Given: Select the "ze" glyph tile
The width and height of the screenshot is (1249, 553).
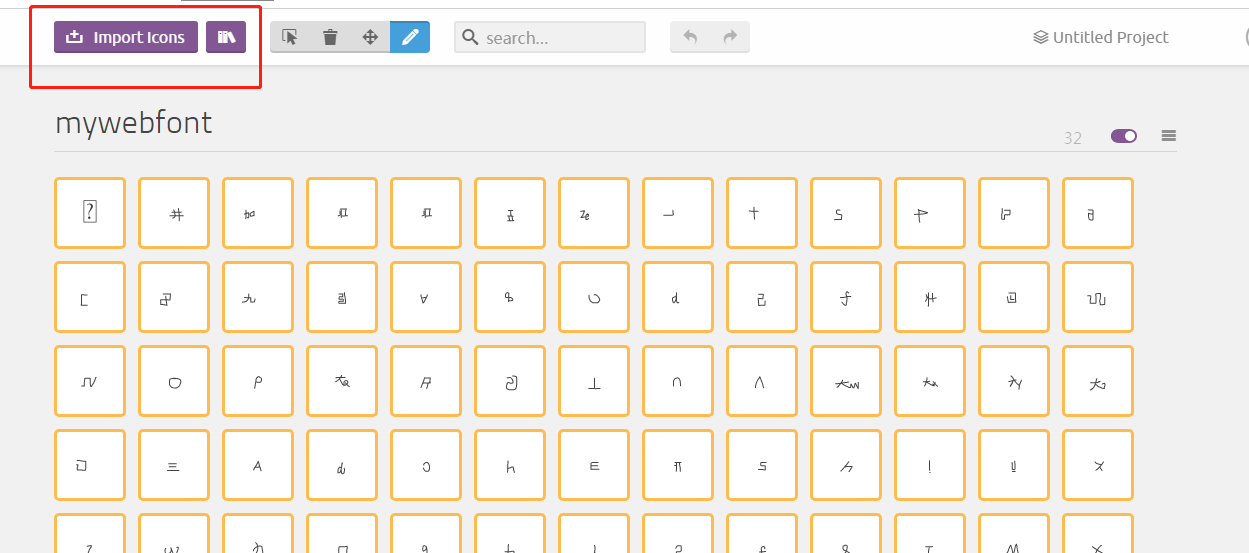Looking at the screenshot, I should pos(594,212).
